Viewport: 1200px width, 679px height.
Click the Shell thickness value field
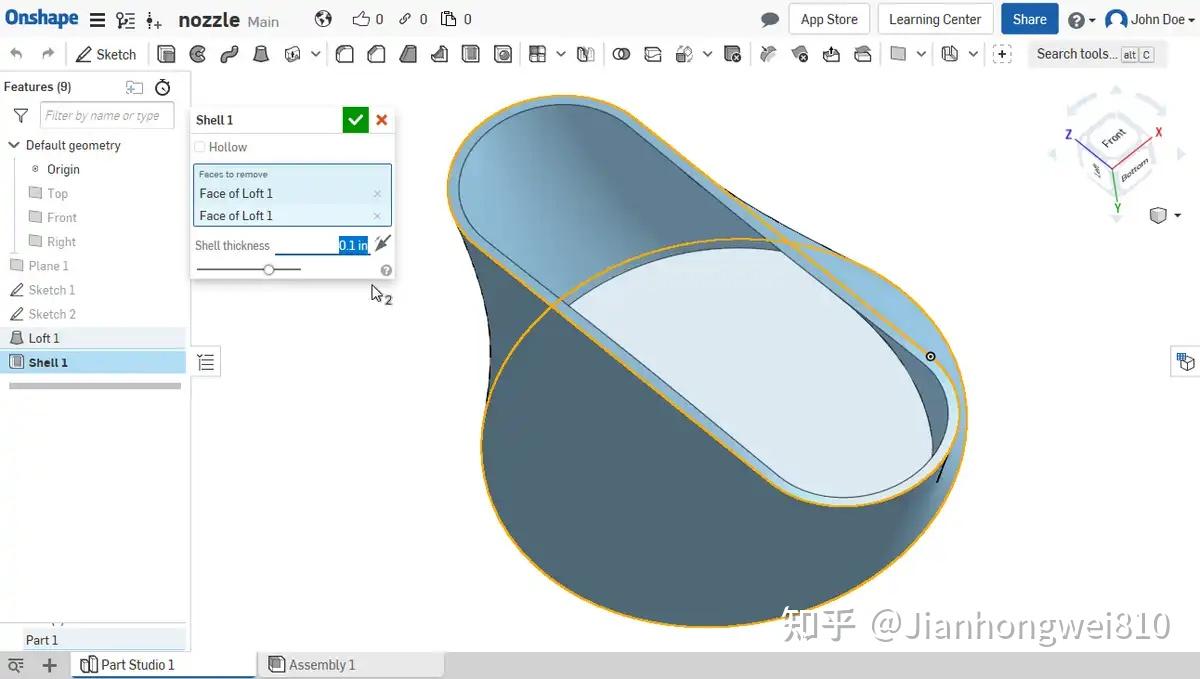[x=322, y=245]
